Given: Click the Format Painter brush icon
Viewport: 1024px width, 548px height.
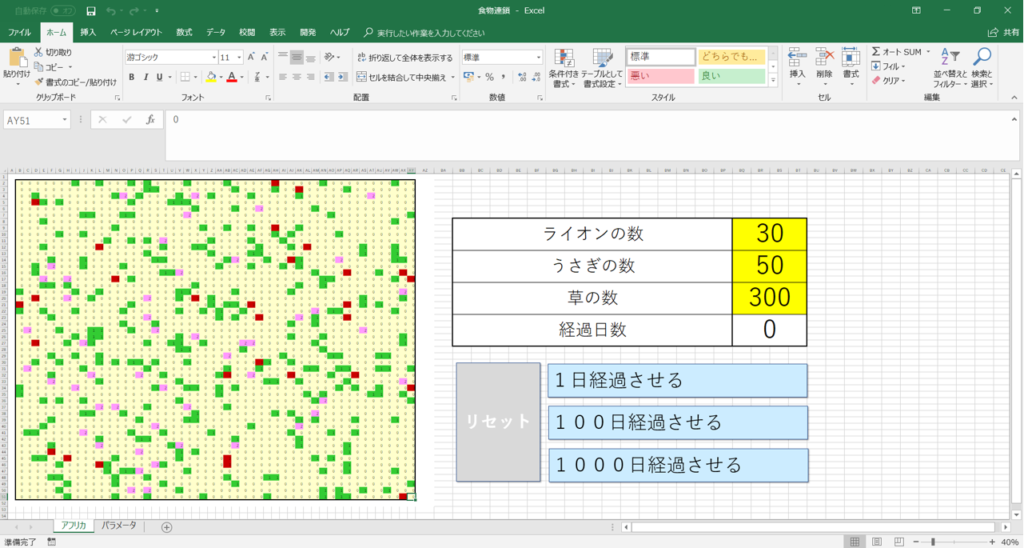Looking at the screenshot, I should [x=39, y=82].
